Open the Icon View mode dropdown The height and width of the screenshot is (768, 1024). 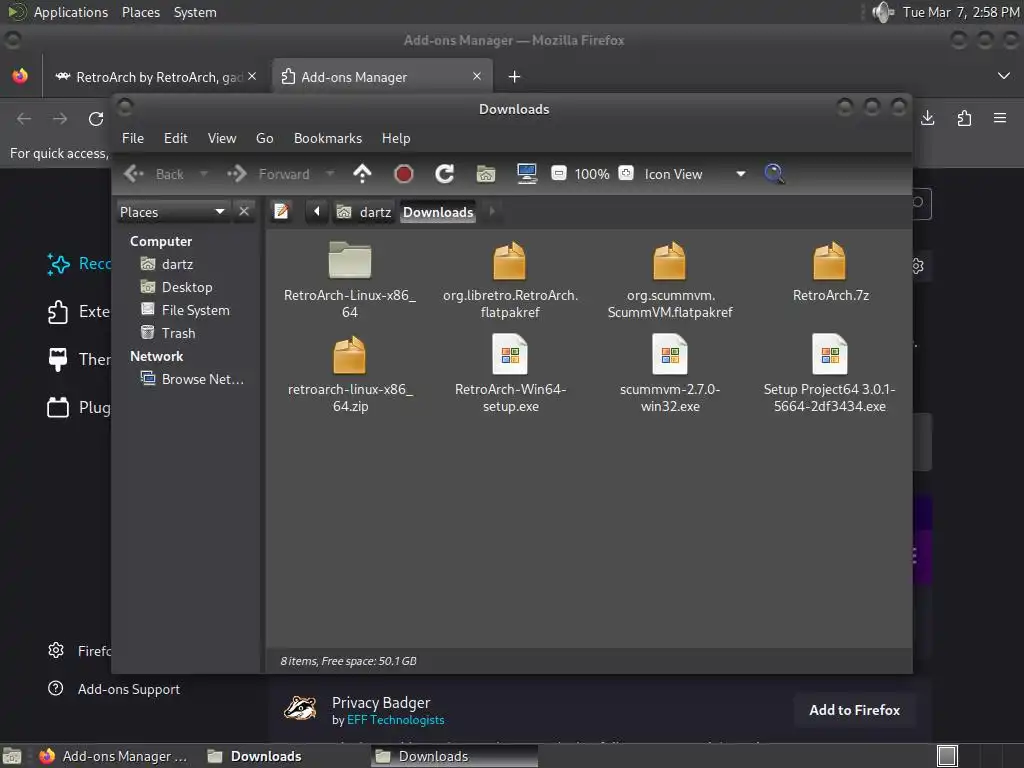tap(695, 174)
